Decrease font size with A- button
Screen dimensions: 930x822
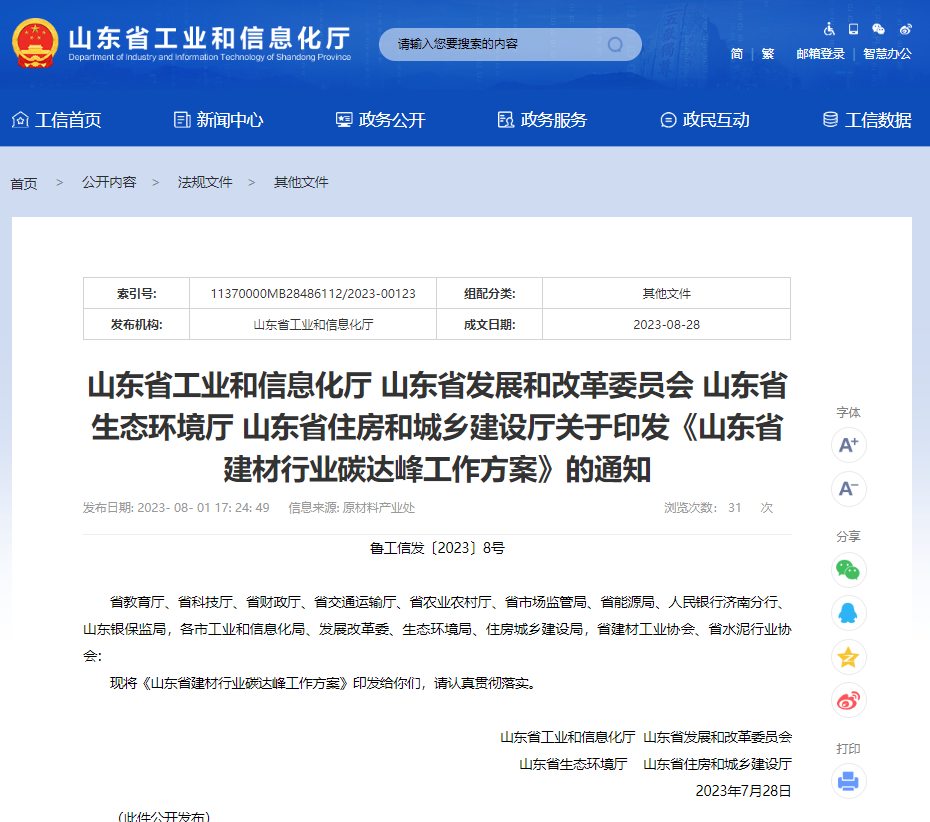coord(848,489)
